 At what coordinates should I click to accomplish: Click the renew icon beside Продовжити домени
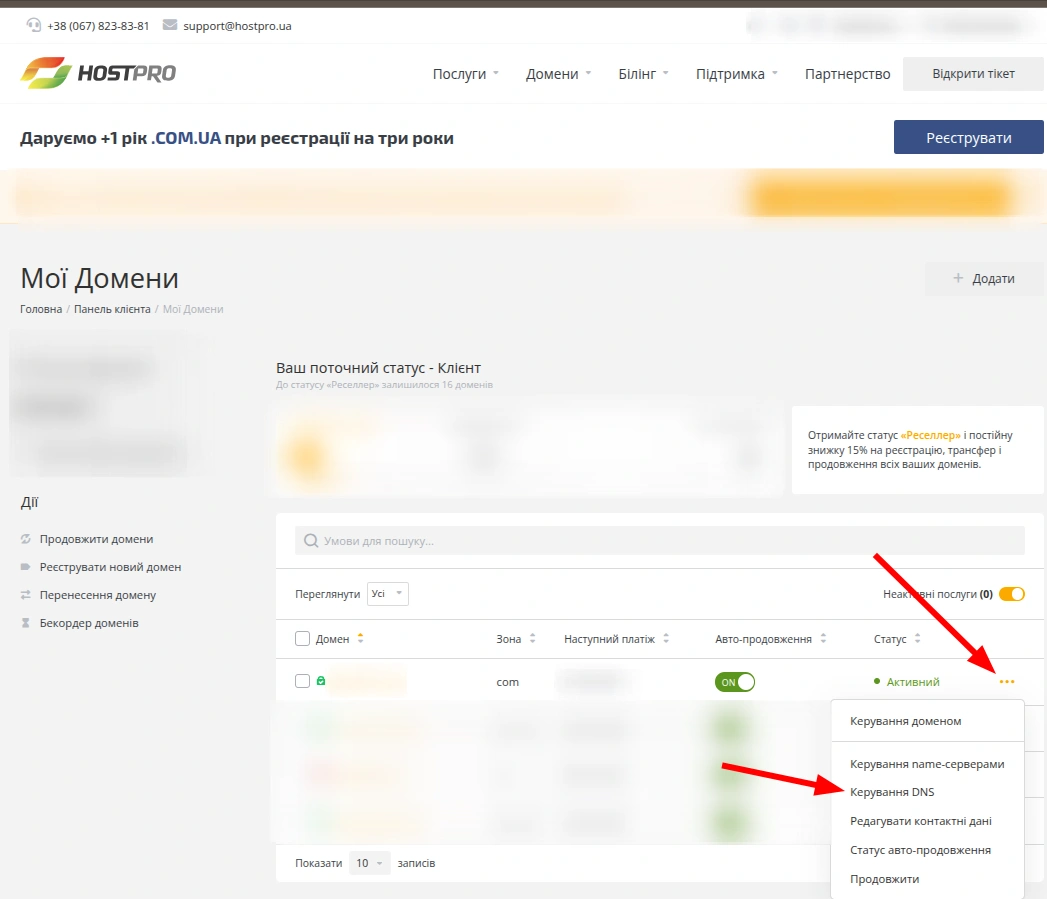tap(24, 539)
